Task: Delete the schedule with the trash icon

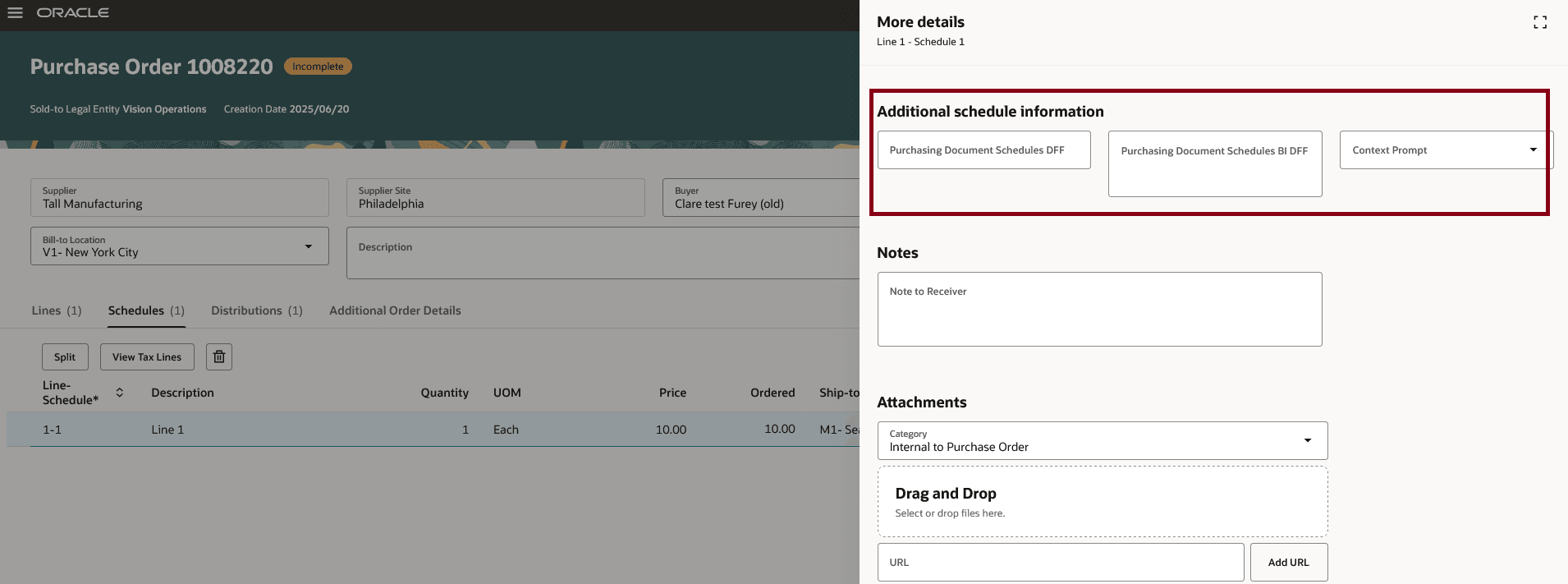Action: 219,356
